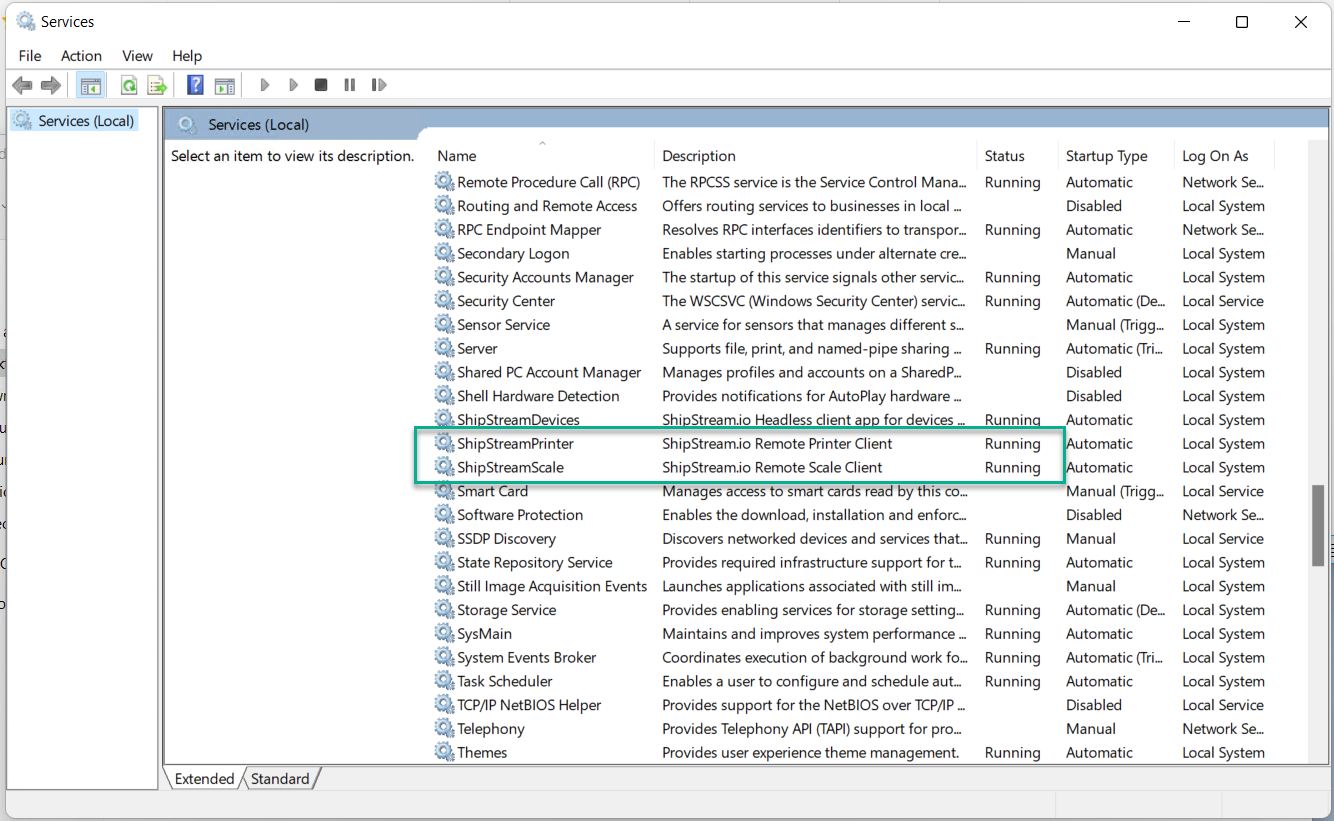
Task: Select the ShipStreamPrinter service row
Action: tap(515, 444)
